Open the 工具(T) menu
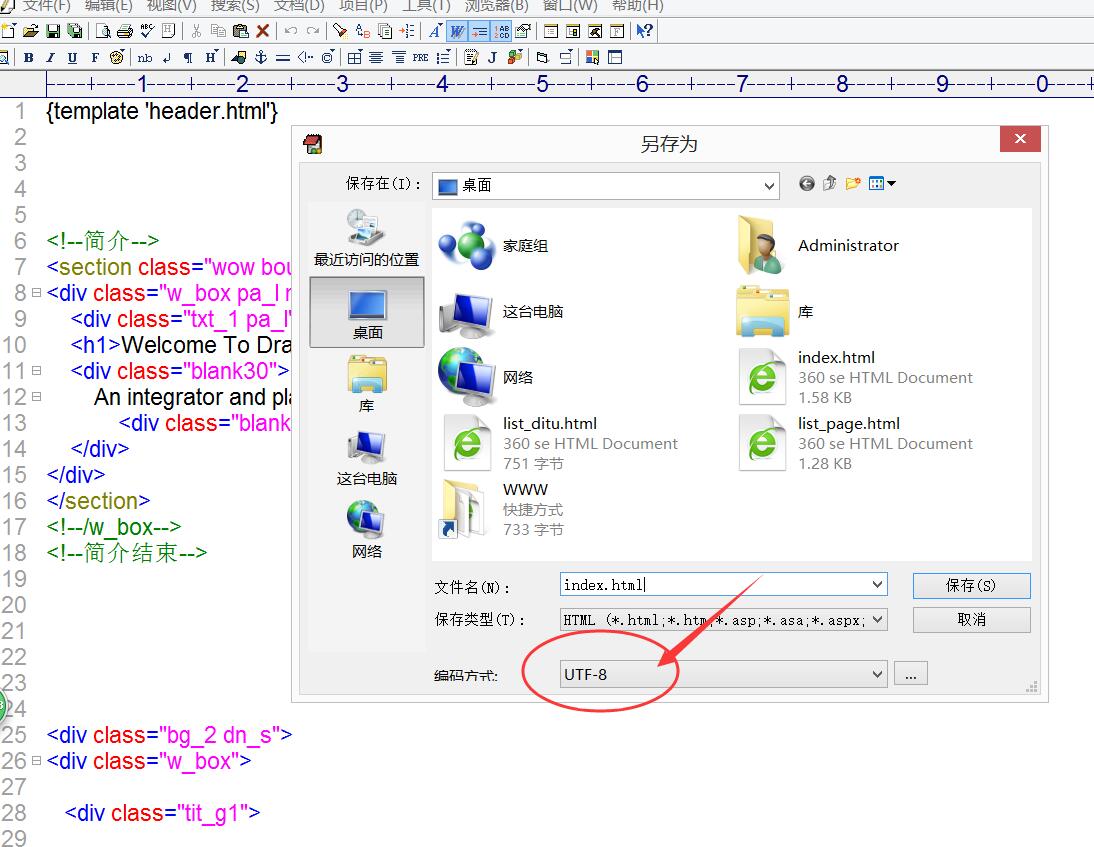The image size is (1094, 847). (x=425, y=6)
